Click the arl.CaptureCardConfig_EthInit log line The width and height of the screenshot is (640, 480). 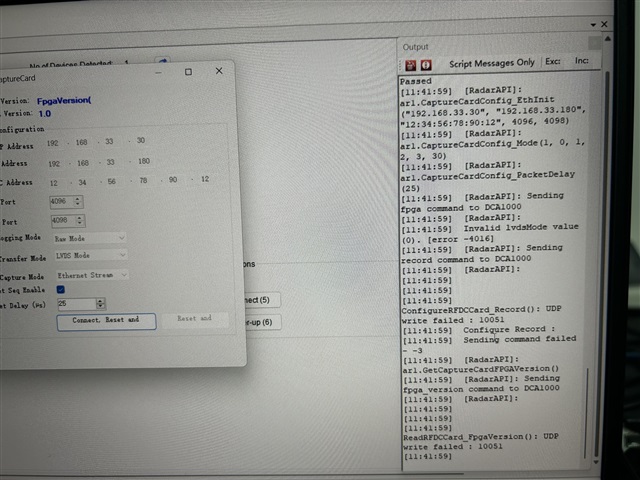[x=477, y=100]
